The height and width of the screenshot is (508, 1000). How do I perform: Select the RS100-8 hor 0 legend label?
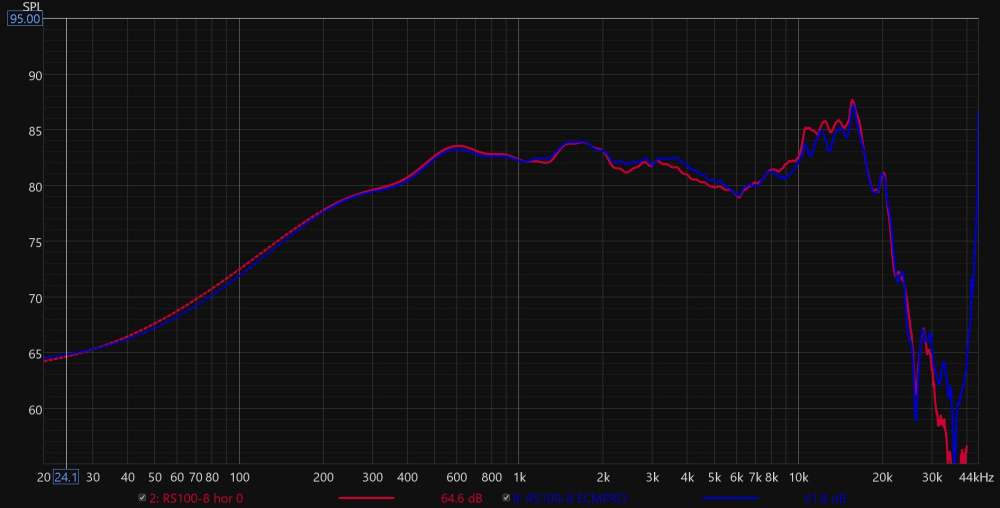coord(201,497)
